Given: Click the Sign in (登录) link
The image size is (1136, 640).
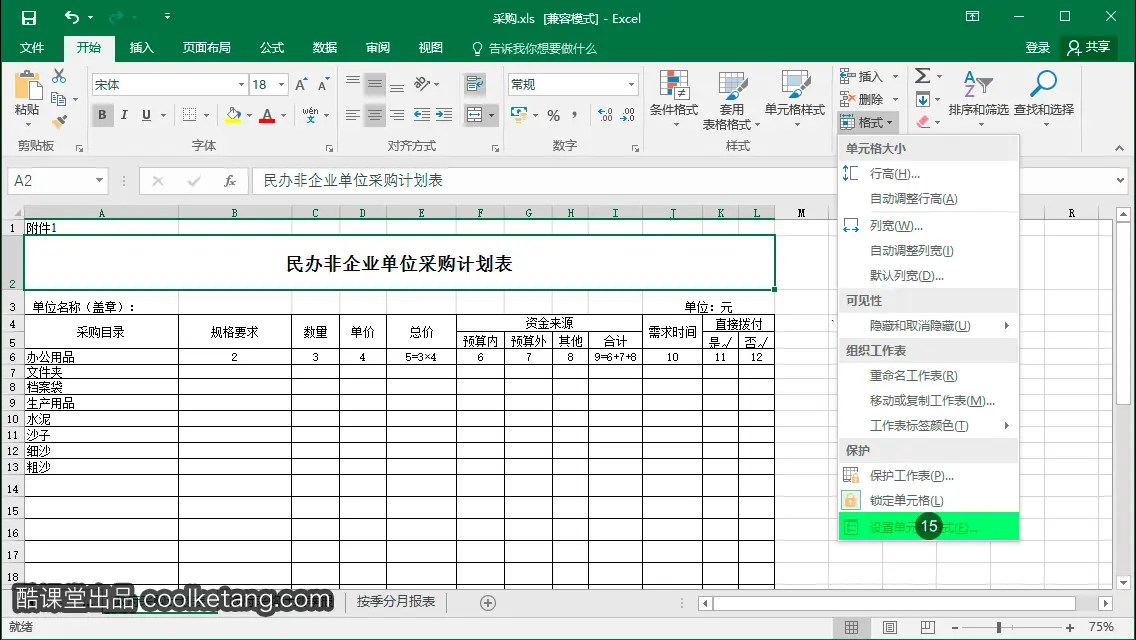Looking at the screenshot, I should click(x=1037, y=48).
